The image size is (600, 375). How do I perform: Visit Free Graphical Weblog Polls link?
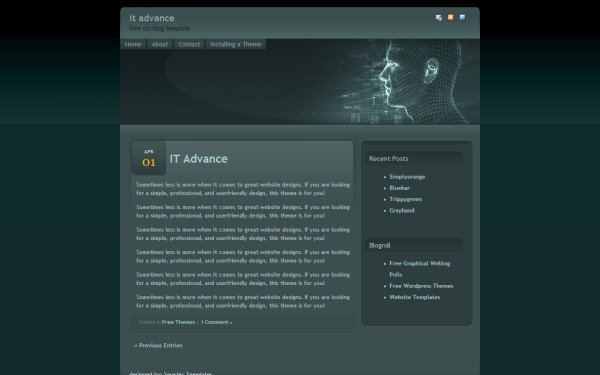[x=420, y=269]
